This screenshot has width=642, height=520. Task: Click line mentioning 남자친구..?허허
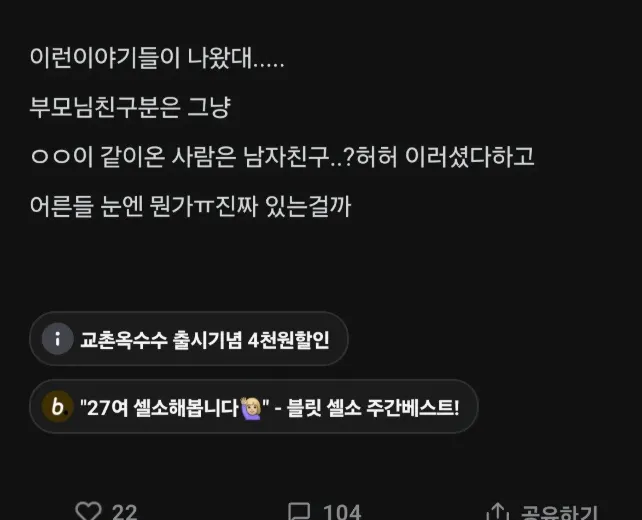tap(282, 157)
